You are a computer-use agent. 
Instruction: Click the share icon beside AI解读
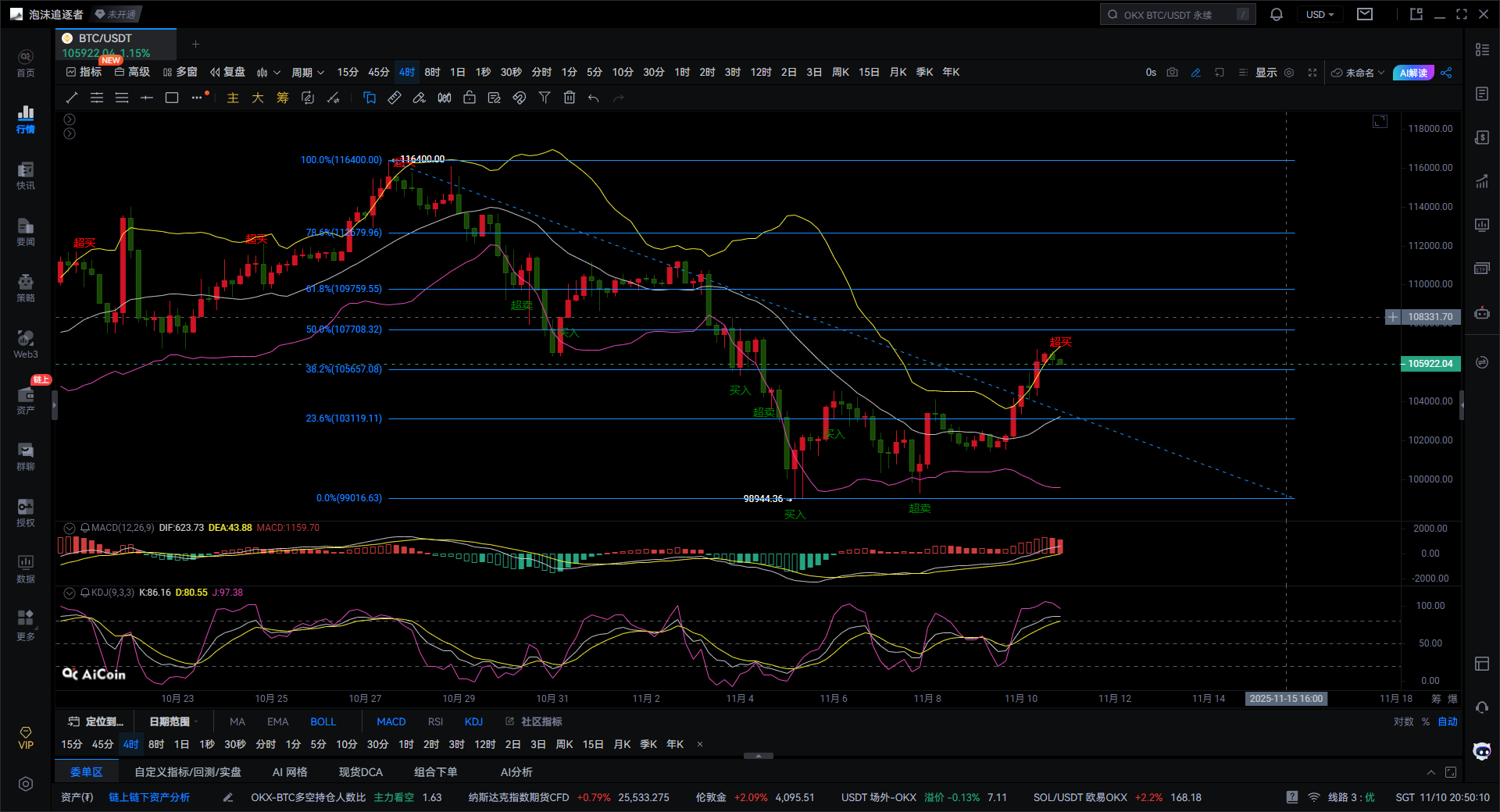(x=1446, y=73)
